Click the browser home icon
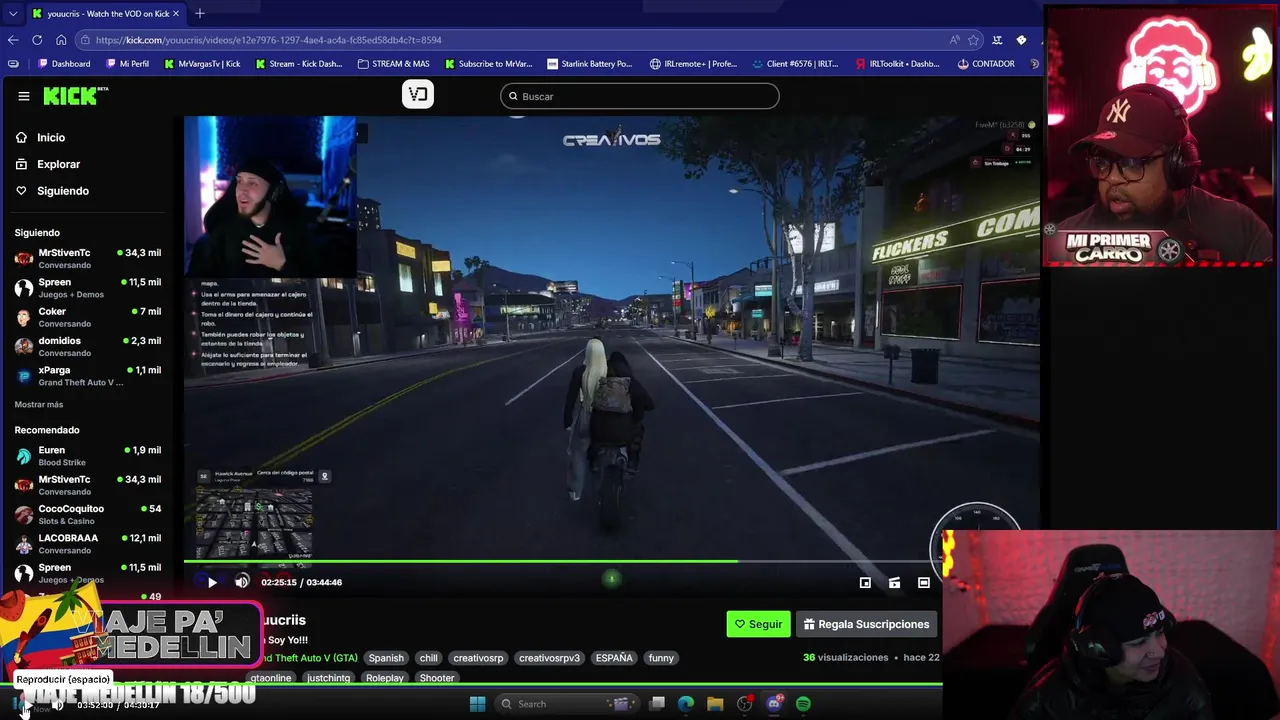This screenshot has height=720, width=1280. pyautogui.click(x=61, y=40)
